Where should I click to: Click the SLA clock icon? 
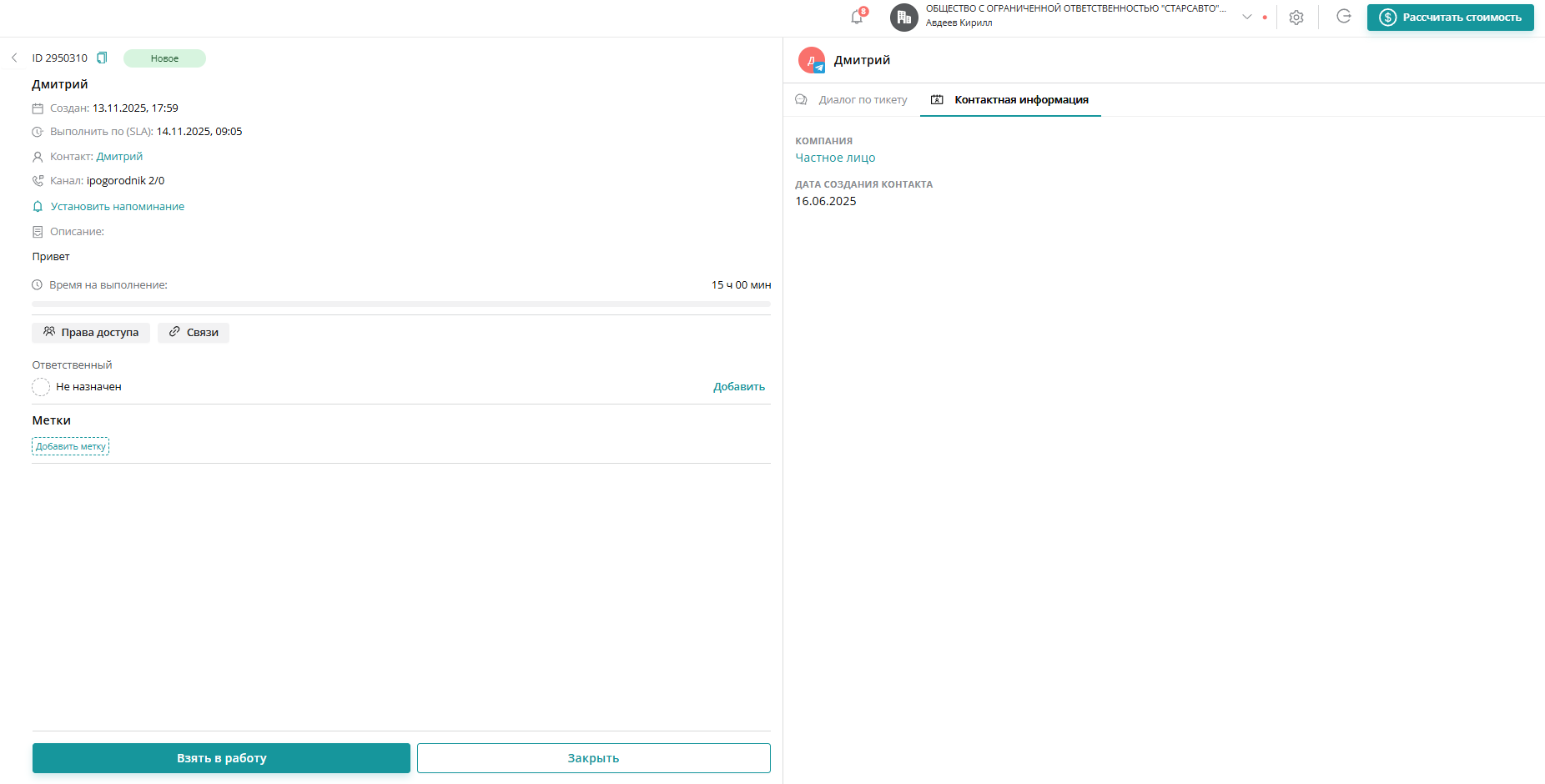coord(38,132)
